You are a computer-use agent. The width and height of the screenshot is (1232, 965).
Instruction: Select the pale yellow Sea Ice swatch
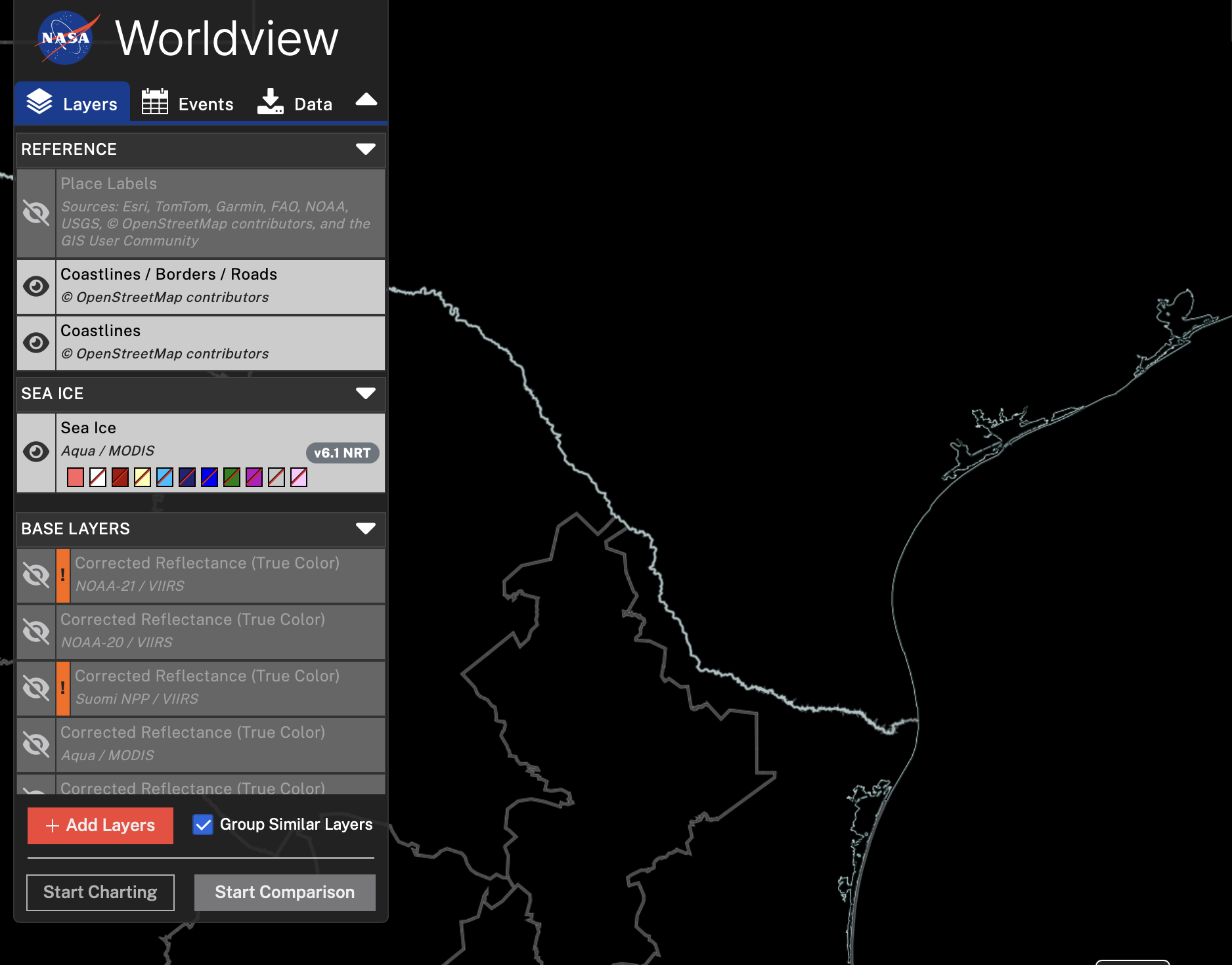pos(143,477)
